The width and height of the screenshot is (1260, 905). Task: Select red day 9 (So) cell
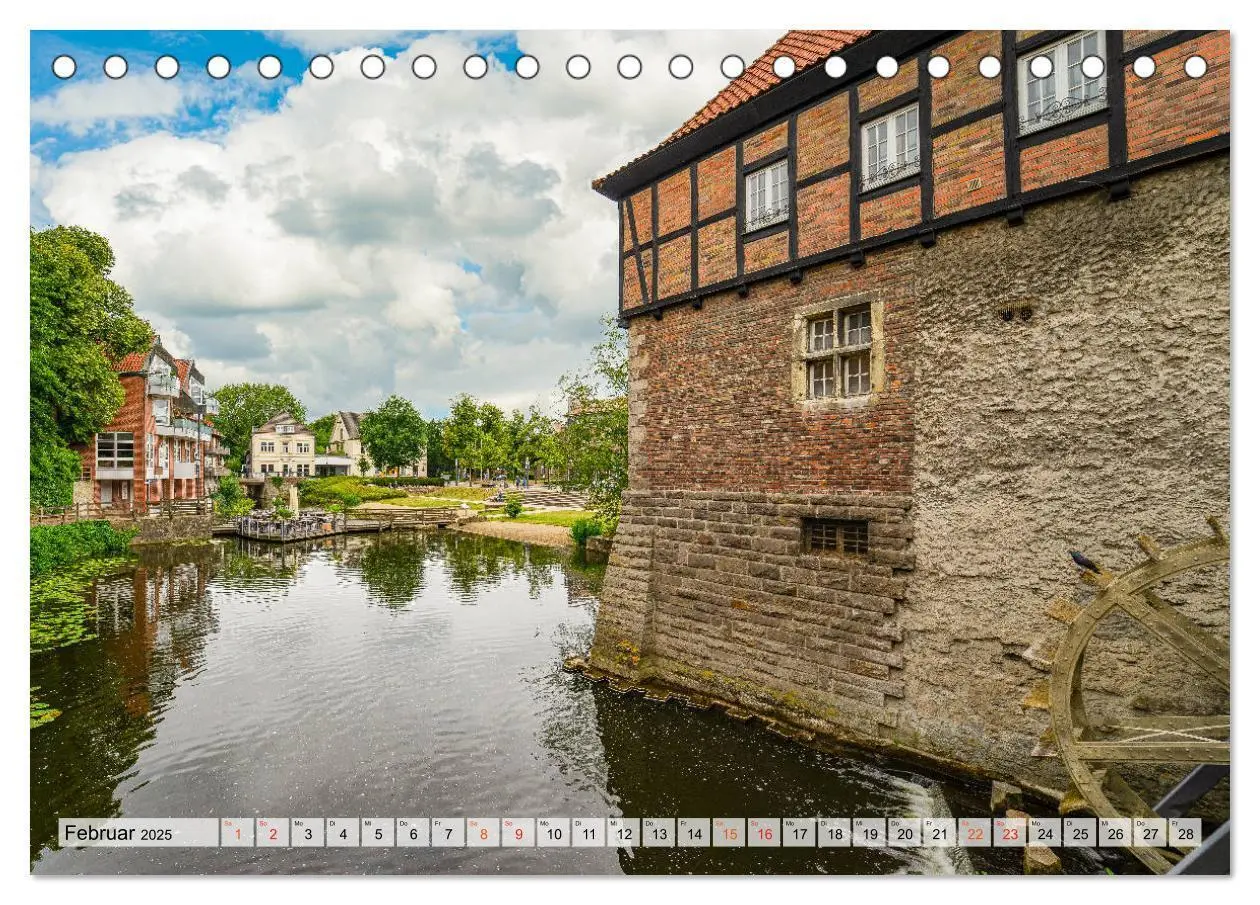pos(518,832)
